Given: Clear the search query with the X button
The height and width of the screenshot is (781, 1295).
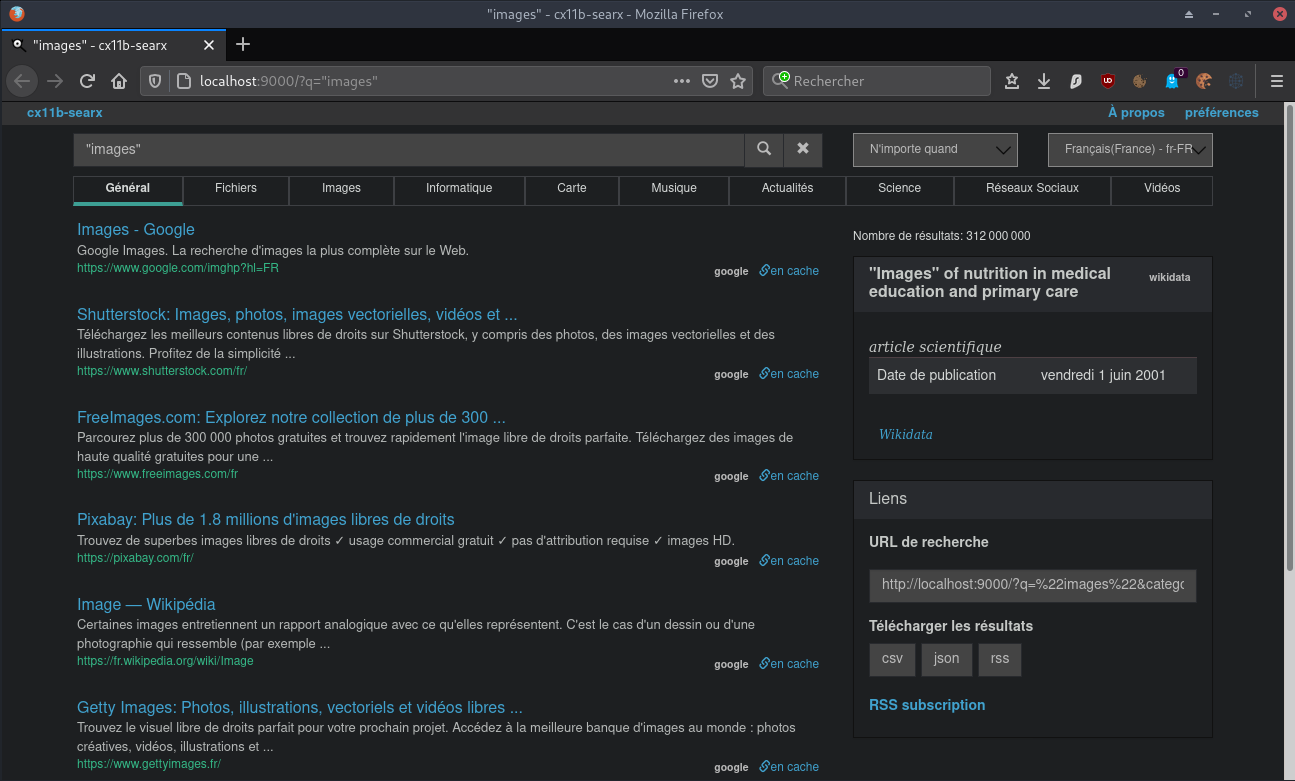Looking at the screenshot, I should point(802,149).
